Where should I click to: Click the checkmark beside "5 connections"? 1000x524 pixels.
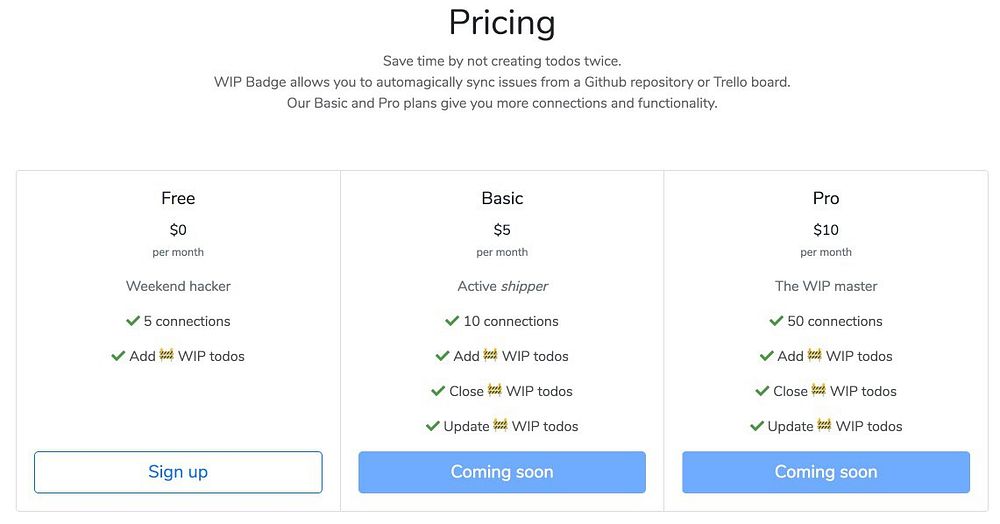(133, 321)
